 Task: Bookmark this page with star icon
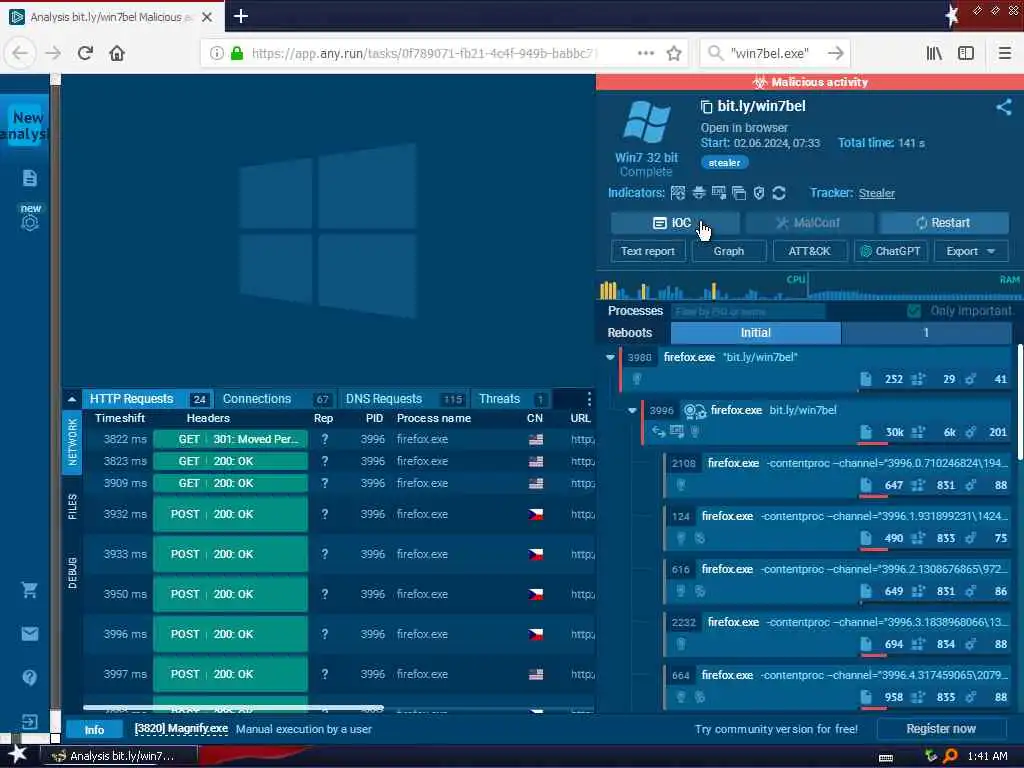674,53
